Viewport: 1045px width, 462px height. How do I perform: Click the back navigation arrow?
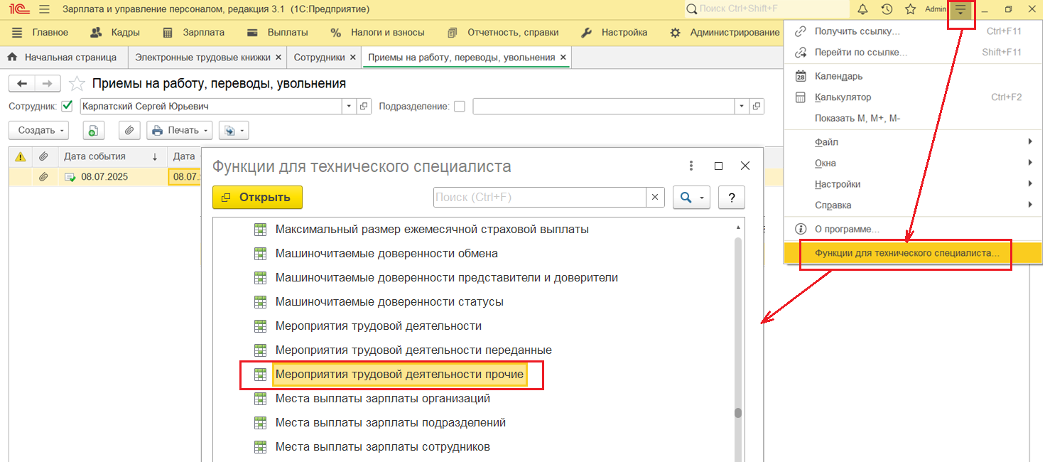pos(21,84)
